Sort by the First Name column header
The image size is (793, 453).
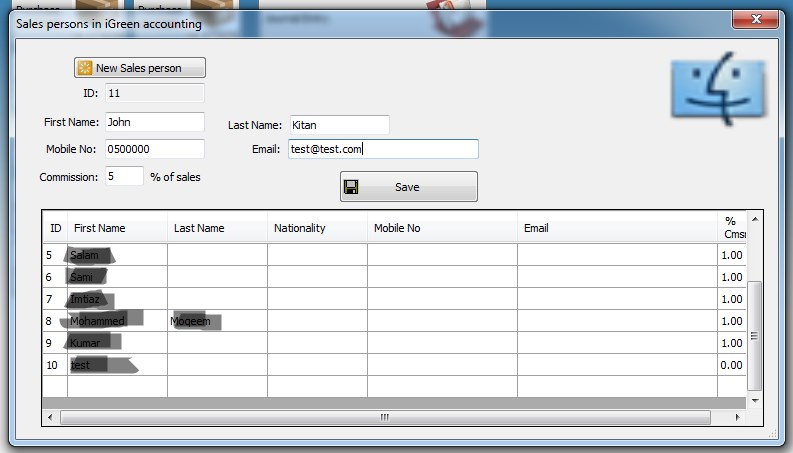click(117, 228)
